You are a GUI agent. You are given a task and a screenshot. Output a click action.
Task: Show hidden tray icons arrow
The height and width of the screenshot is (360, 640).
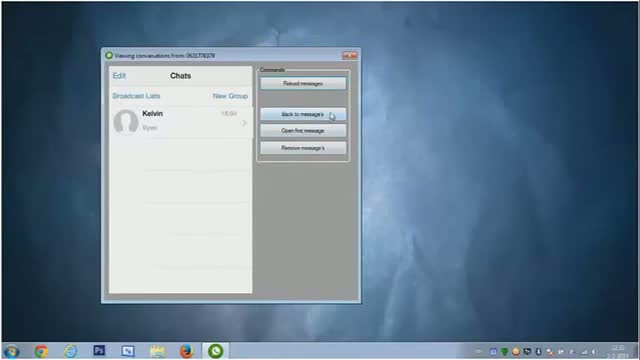tap(479, 351)
